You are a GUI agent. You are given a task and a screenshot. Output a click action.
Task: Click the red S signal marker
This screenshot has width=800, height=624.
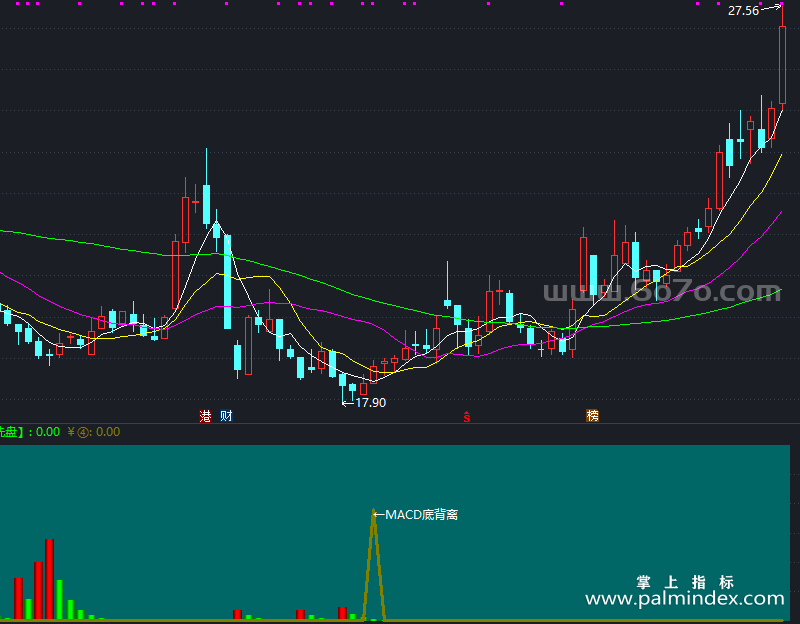467,417
